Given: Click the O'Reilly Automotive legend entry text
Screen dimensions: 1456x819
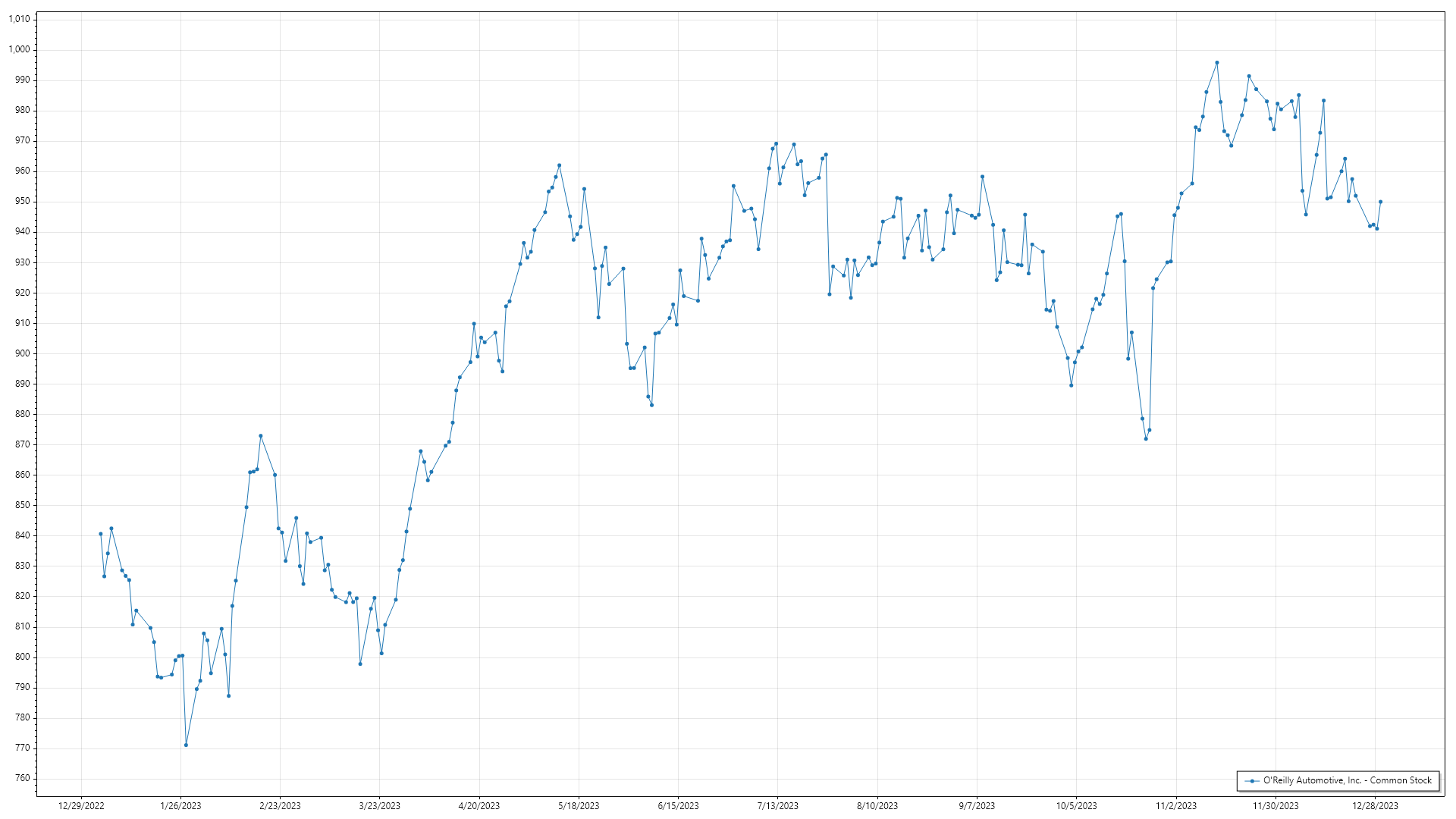Looking at the screenshot, I should pos(1347,780).
